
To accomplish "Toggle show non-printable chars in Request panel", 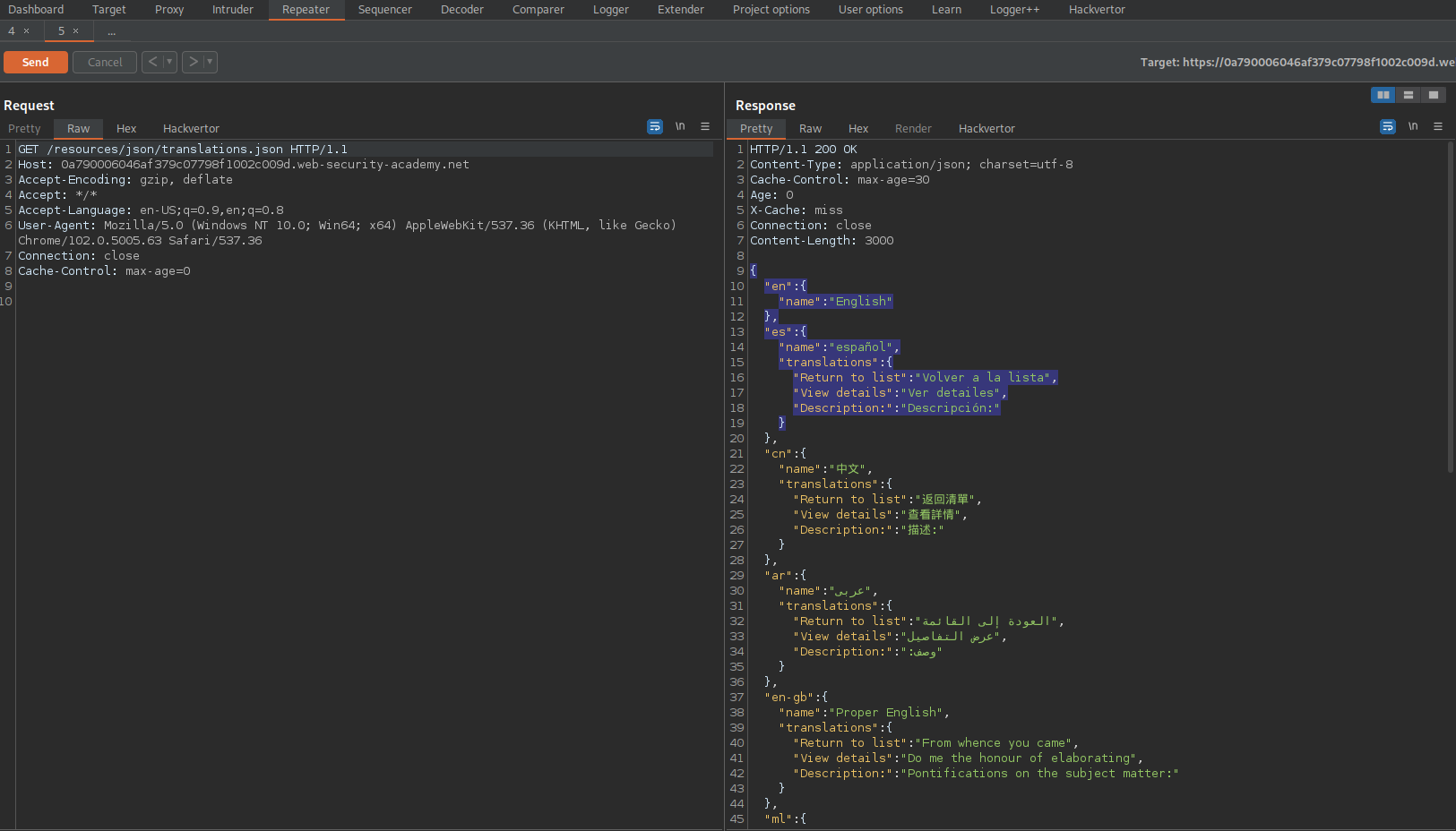I will pyautogui.click(x=680, y=127).
